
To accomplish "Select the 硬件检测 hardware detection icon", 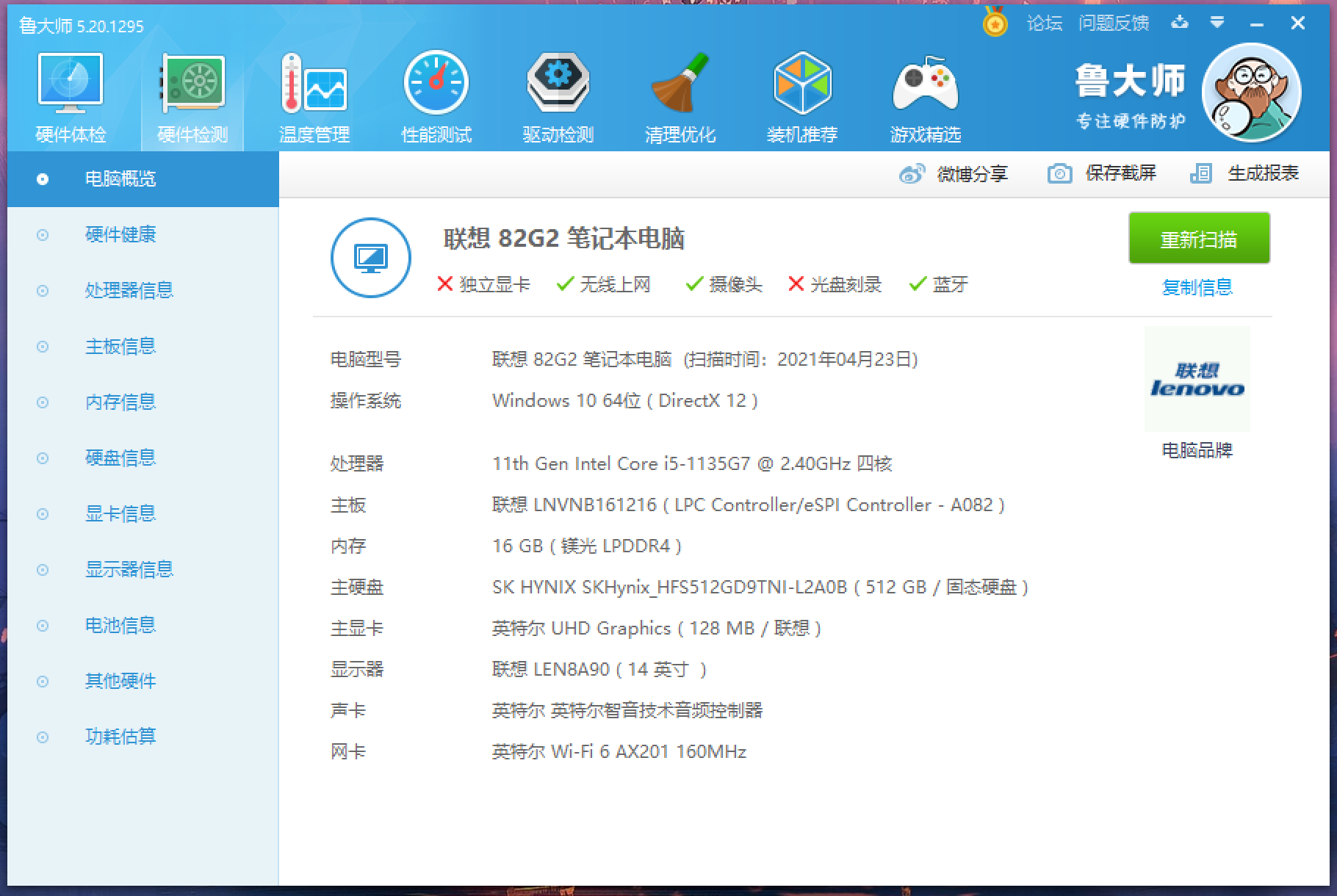I will [192, 84].
